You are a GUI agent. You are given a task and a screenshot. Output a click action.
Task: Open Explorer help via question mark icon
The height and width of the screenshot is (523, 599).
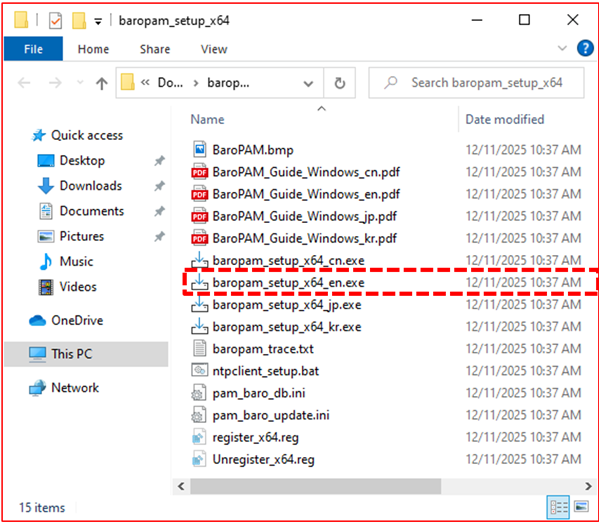pyautogui.click(x=585, y=49)
